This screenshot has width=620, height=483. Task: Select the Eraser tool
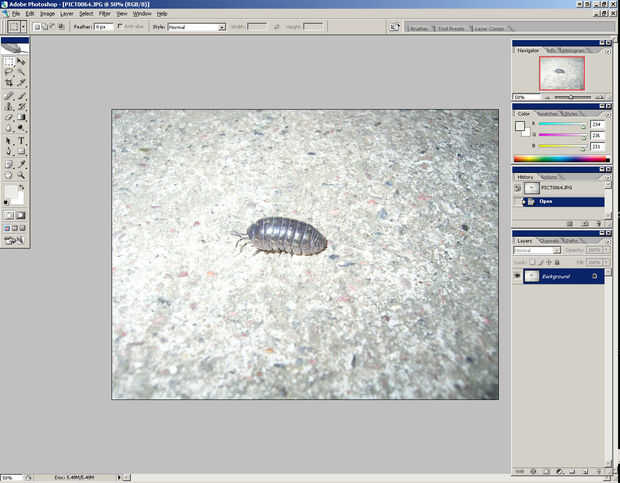[x=9, y=117]
